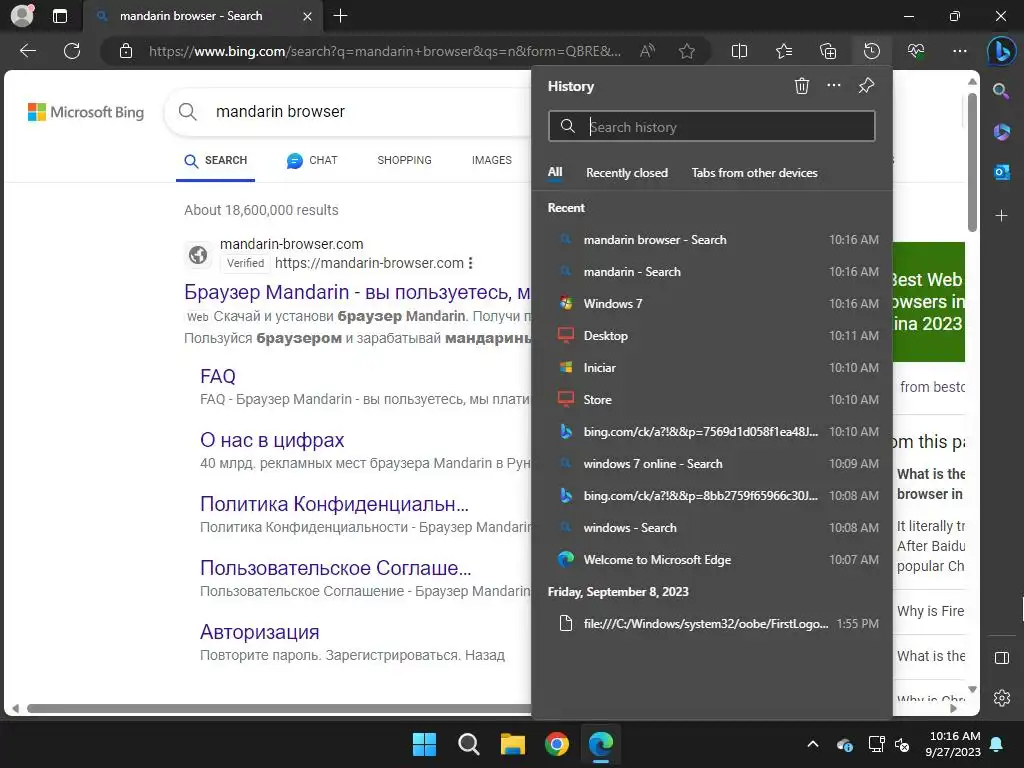1024x768 pixels.
Task: Open 'mandarin browser - Search' history entry
Action: point(712,240)
